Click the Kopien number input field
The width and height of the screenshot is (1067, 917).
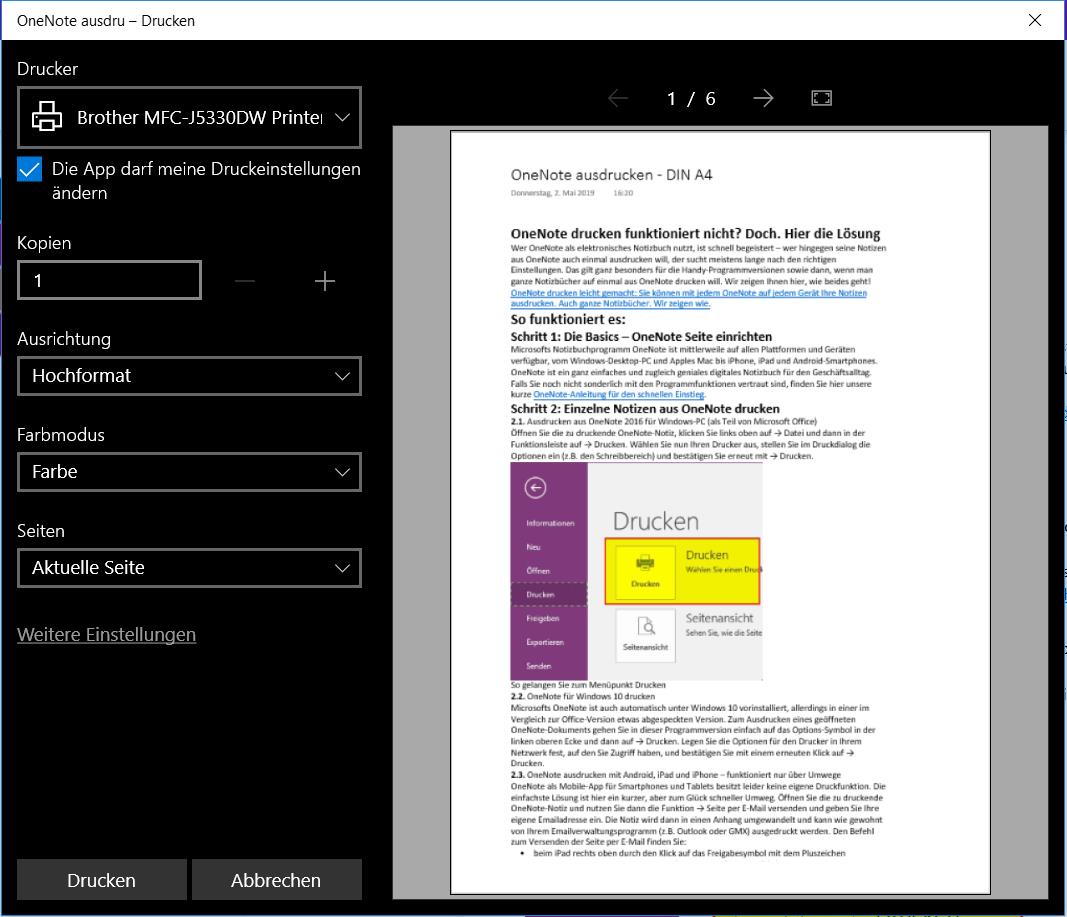coord(110,280)
